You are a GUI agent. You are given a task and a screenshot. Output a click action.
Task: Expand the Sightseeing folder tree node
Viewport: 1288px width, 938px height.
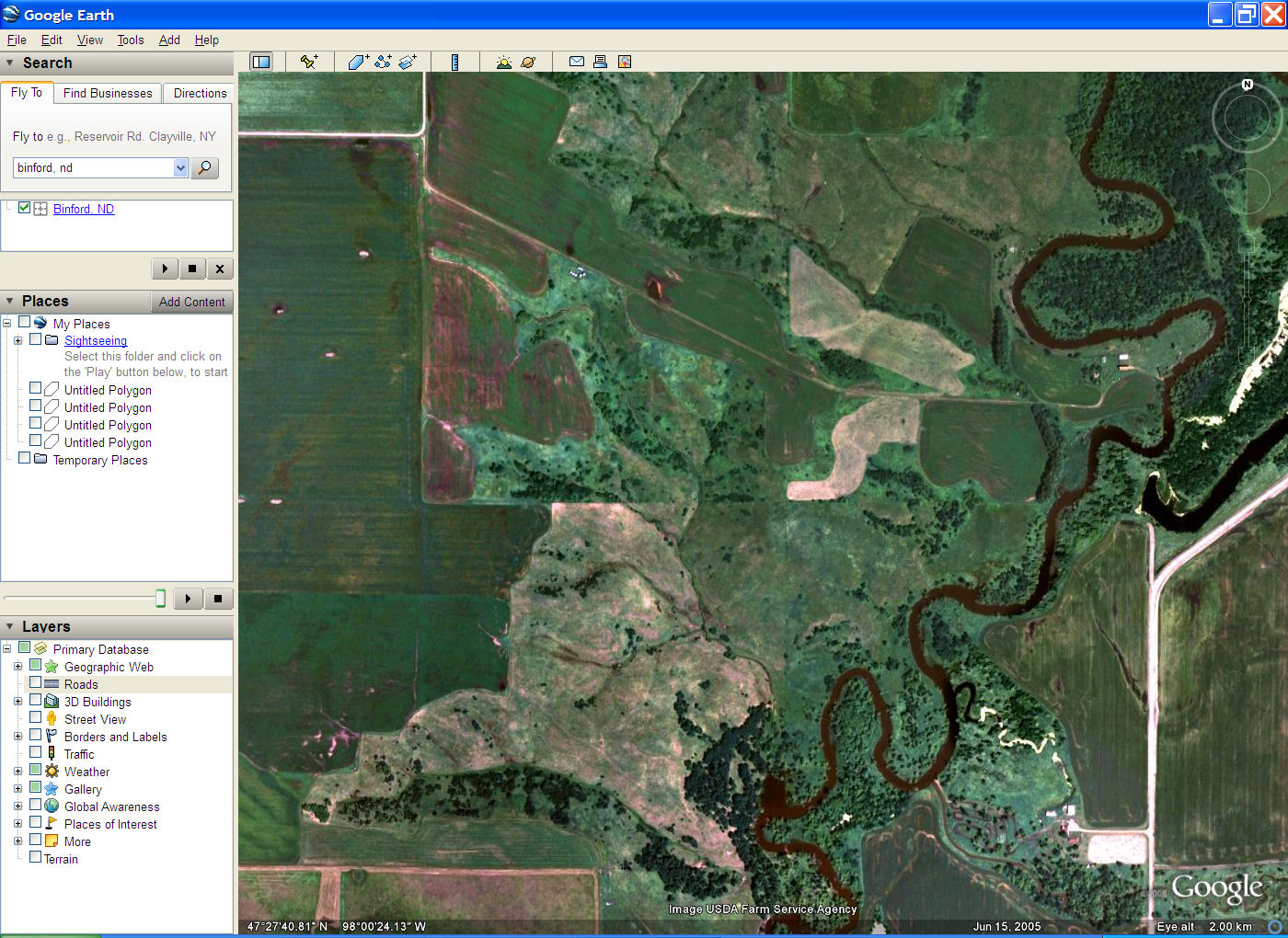[17, 340]
